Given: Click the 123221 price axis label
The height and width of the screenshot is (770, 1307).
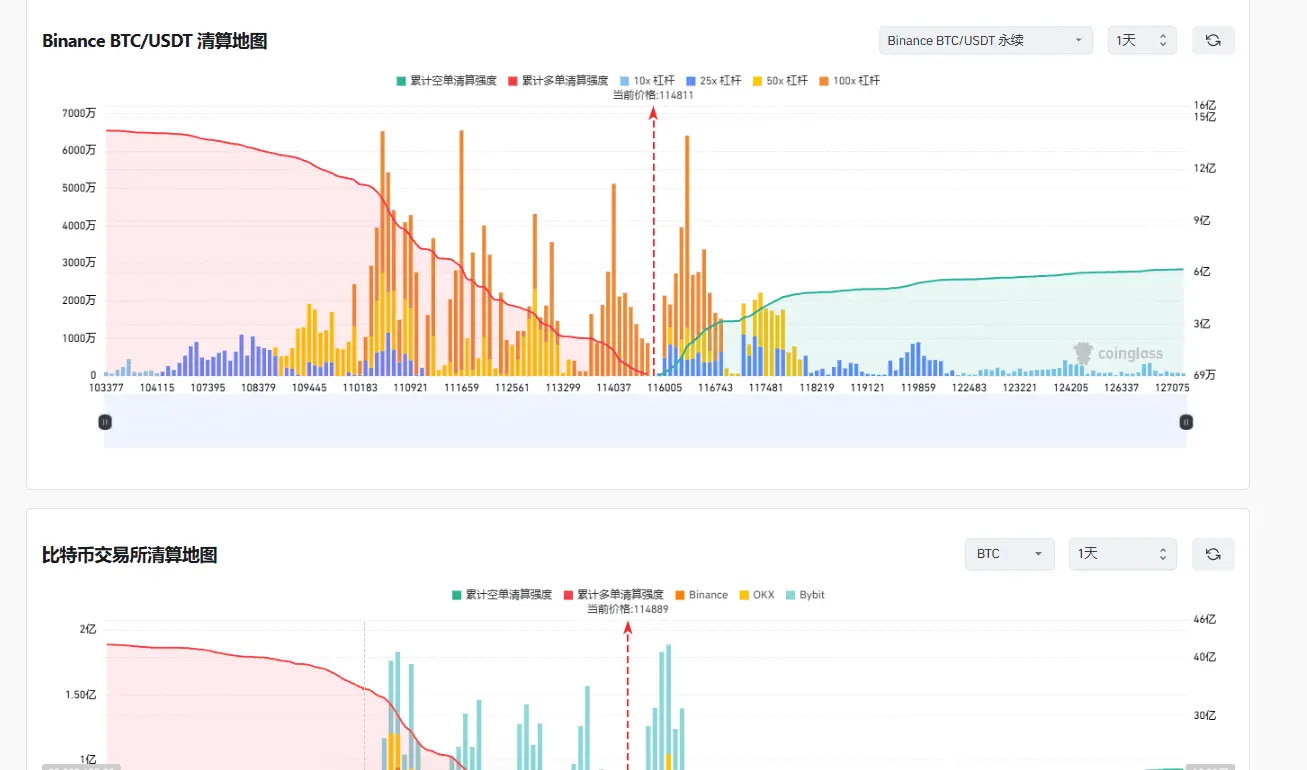Looking at the screenshot, I should [1020, 388].
